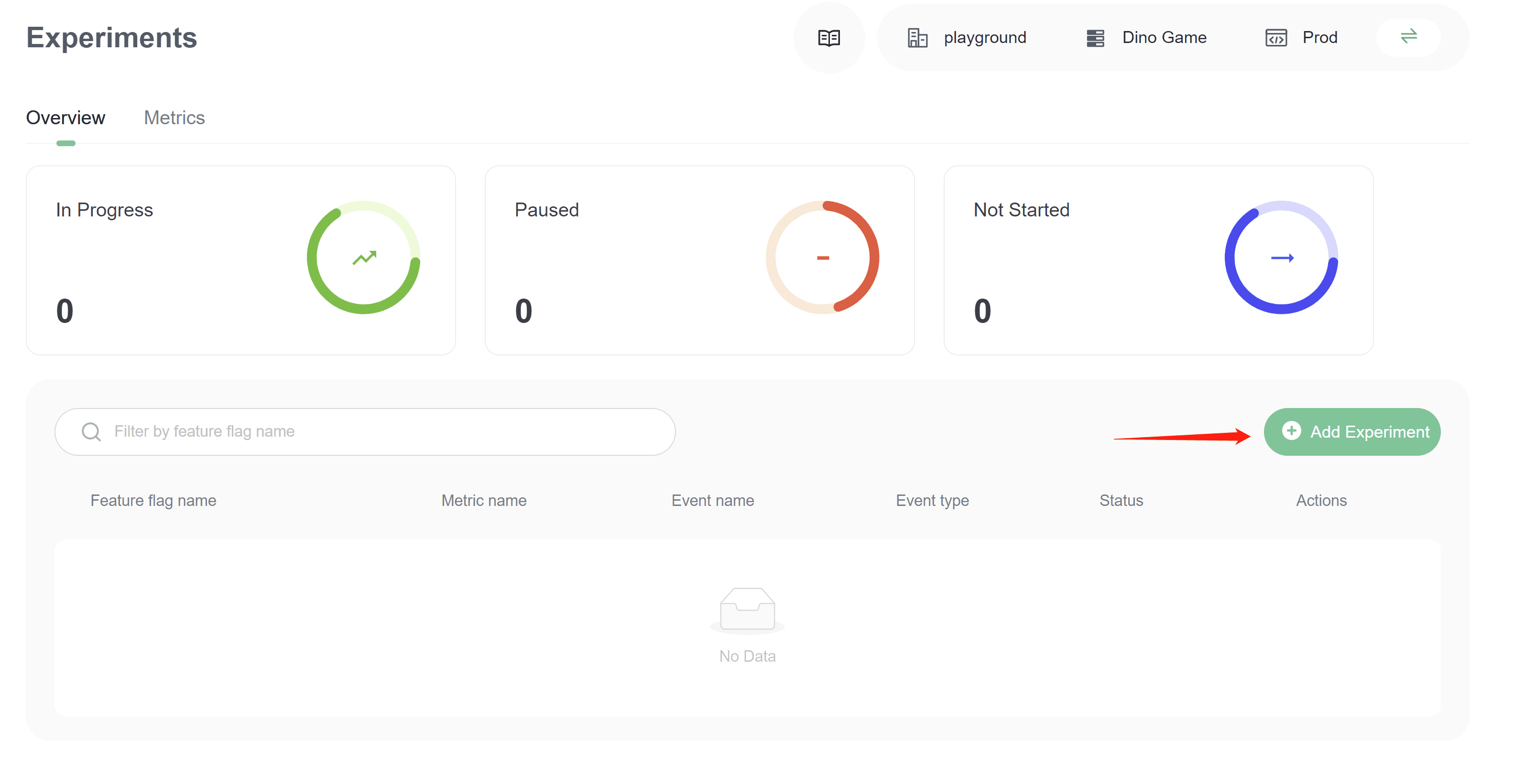The width and height of the screenshot is (1514, 784).
Task: Click the search magnifier icon
Action: pos(91,431)
